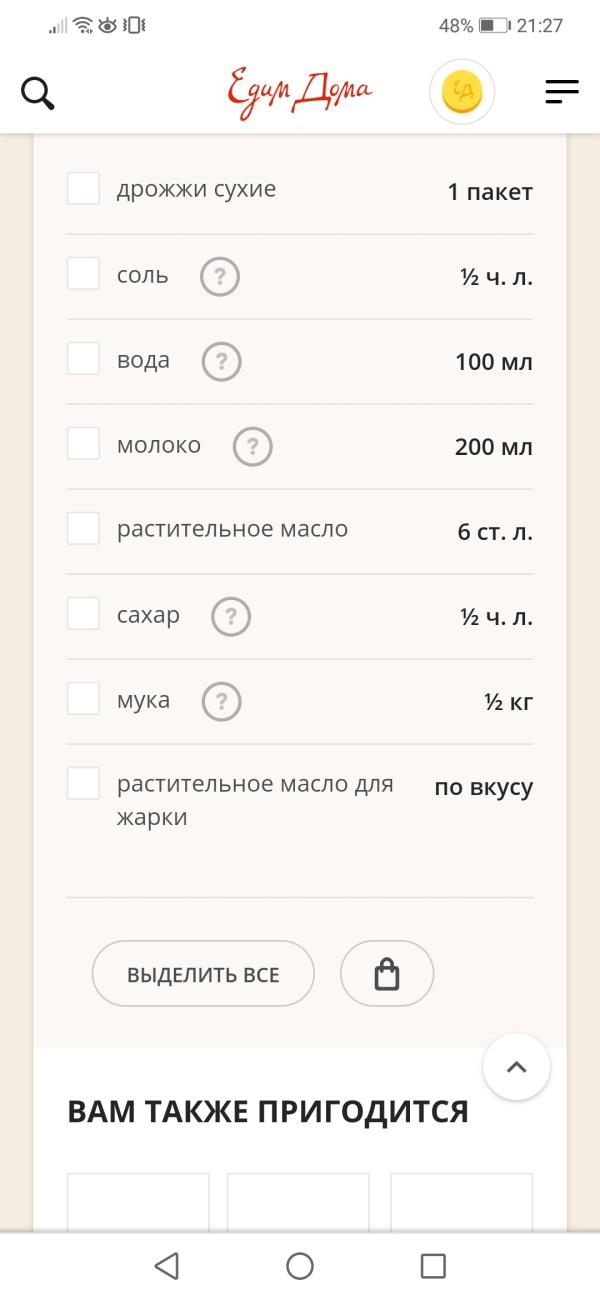Open the yellow coin profile icon
Screen dimensions: 600x1299
pos(462,93)
